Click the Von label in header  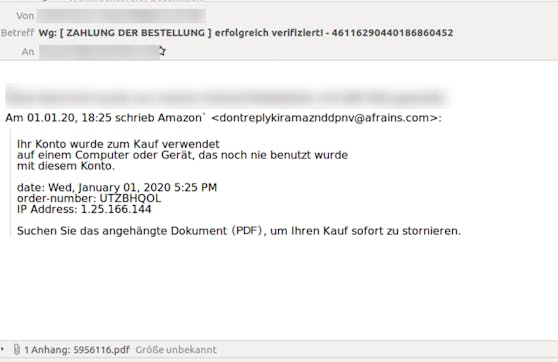click(x=25, y=16)
